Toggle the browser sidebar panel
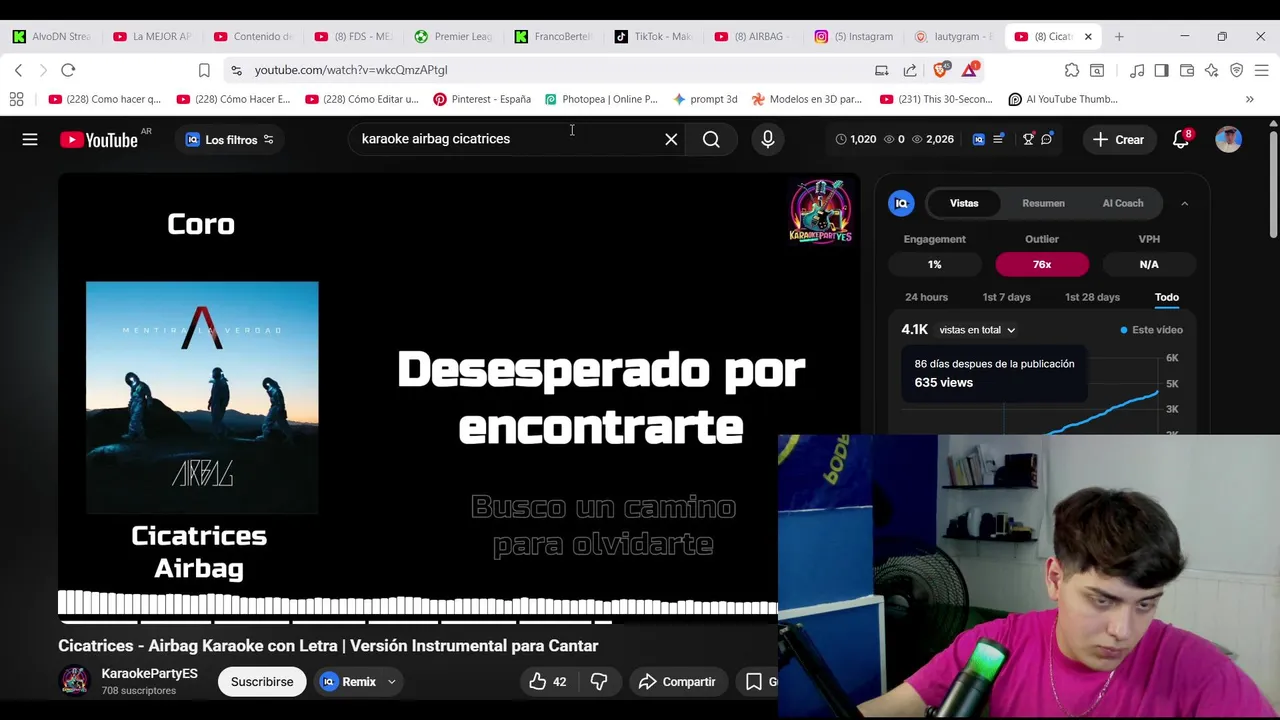The height and width of the screenshot is (720, 1280). pyautogui.click(x=1161, y=70)
